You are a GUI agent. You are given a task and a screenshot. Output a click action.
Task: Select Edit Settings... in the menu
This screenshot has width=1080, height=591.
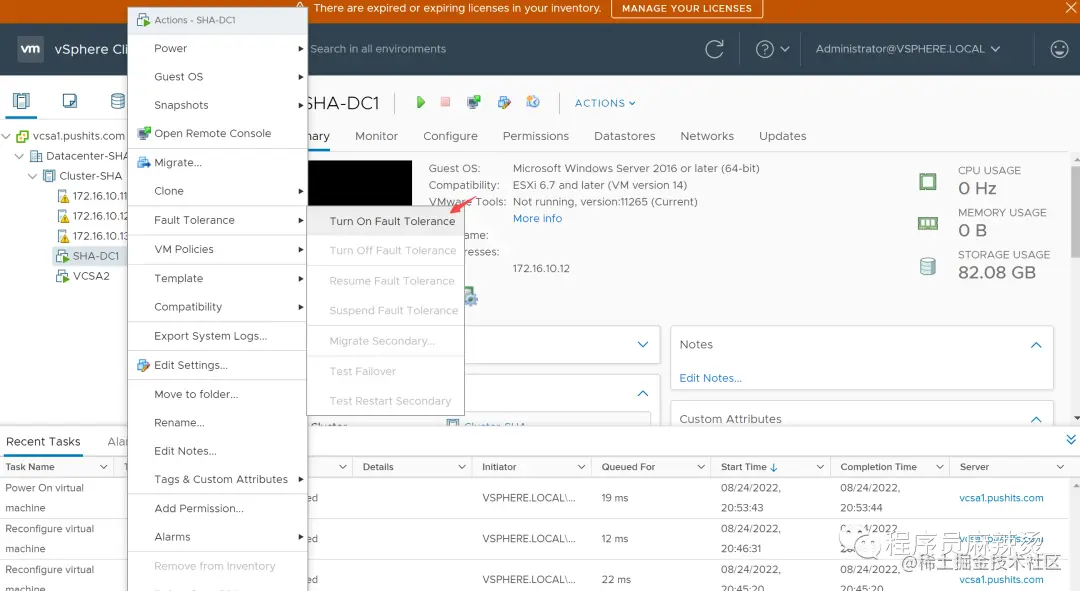point(218,365)
